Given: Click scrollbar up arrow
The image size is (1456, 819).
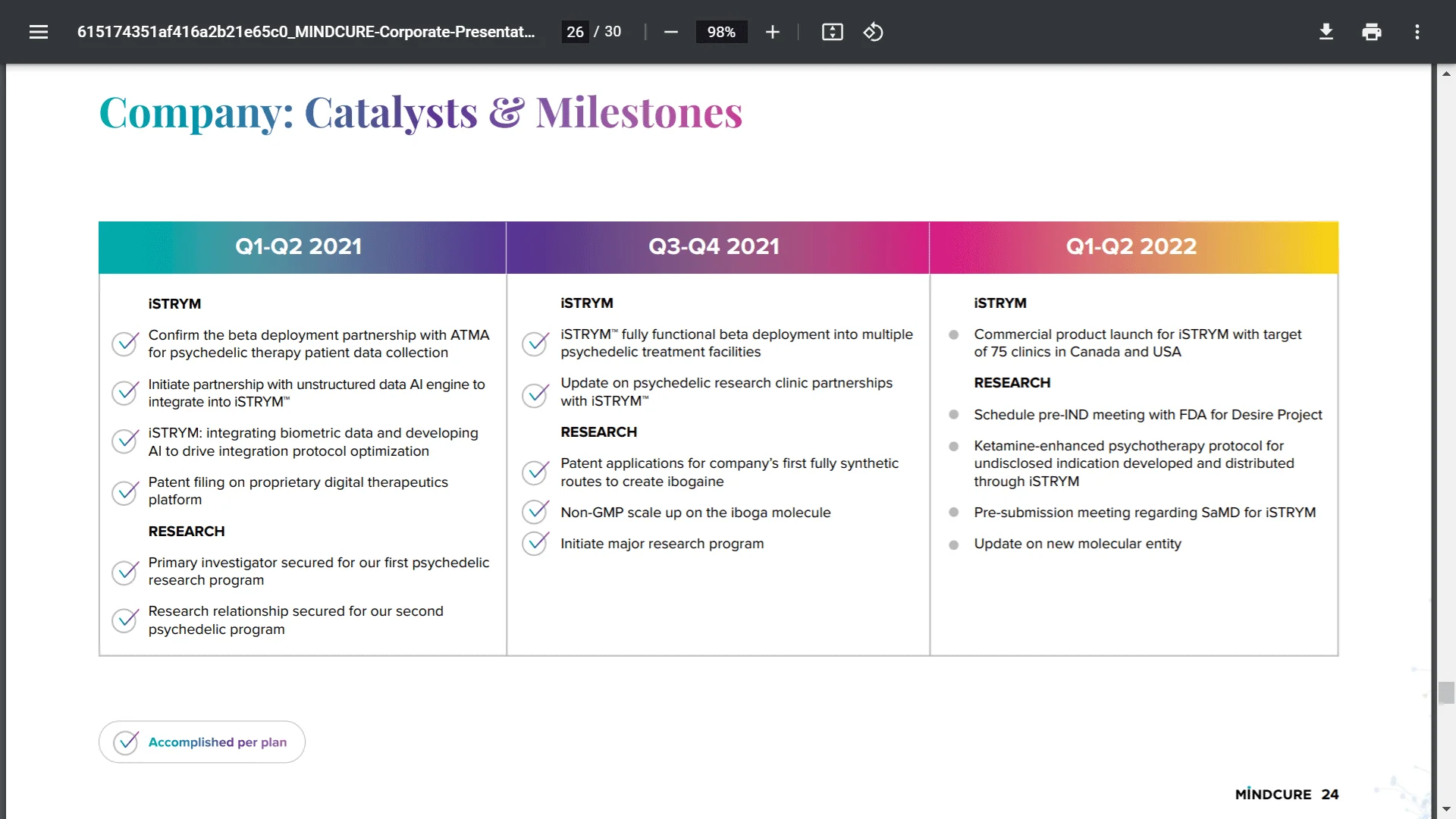Looking at the screenshot, I should pos(1446,74).
